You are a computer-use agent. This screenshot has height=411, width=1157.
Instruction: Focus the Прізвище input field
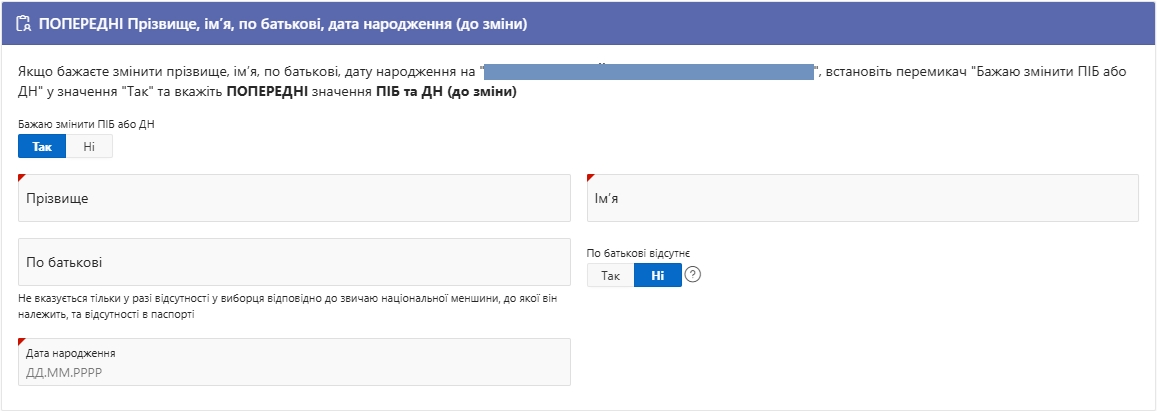tap(294, 198)
